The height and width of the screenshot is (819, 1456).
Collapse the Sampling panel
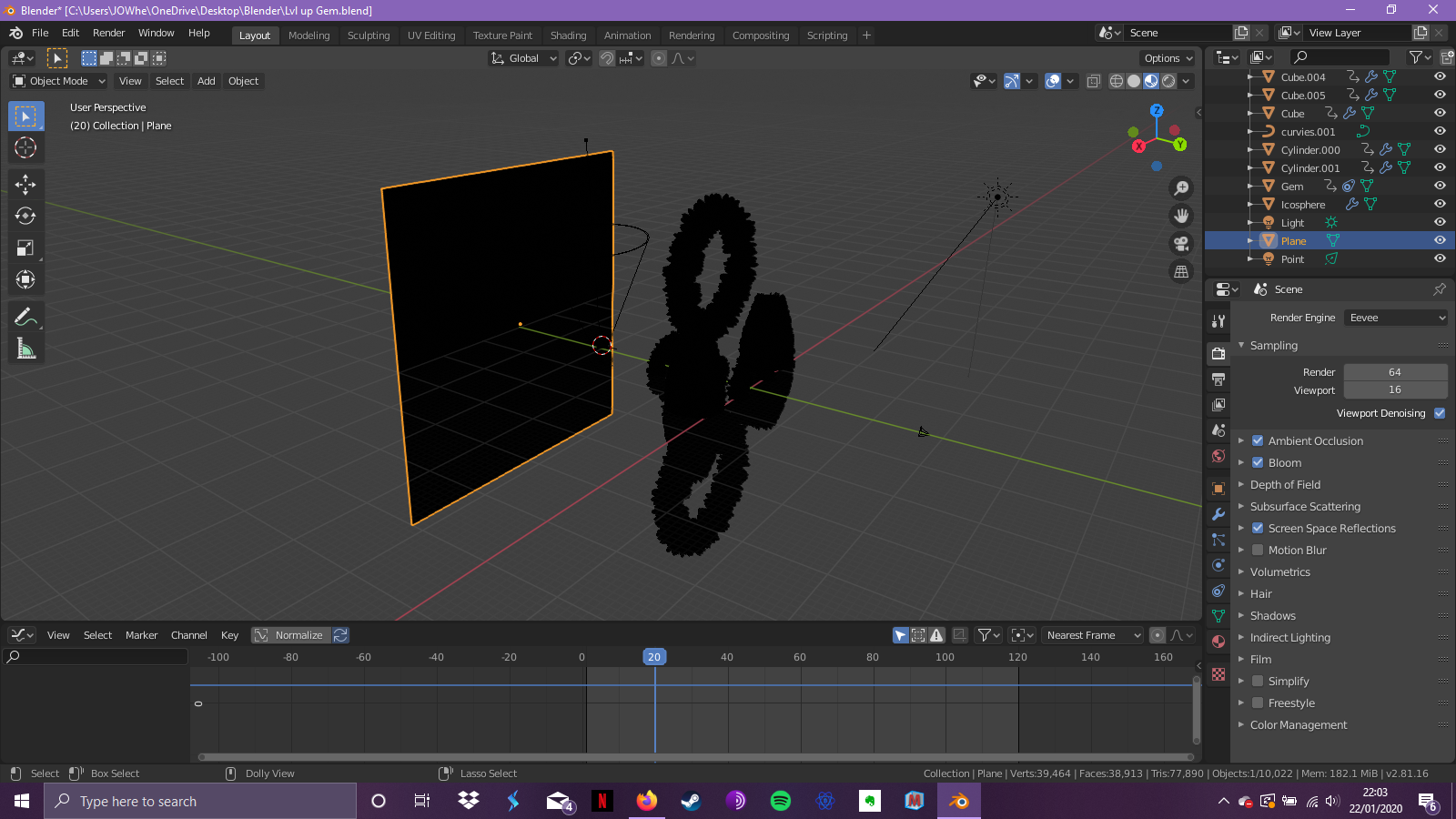click(x=1273, y=345)
